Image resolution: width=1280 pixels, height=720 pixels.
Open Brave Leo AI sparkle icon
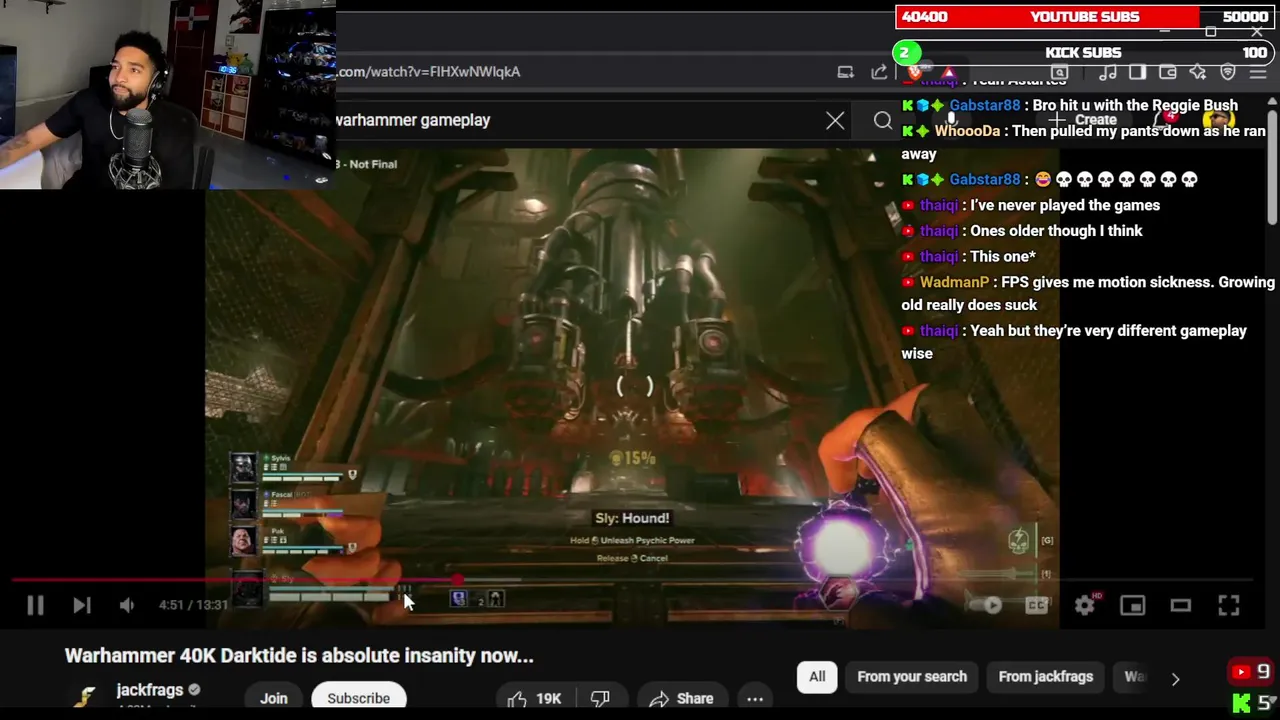(1198, 72)
